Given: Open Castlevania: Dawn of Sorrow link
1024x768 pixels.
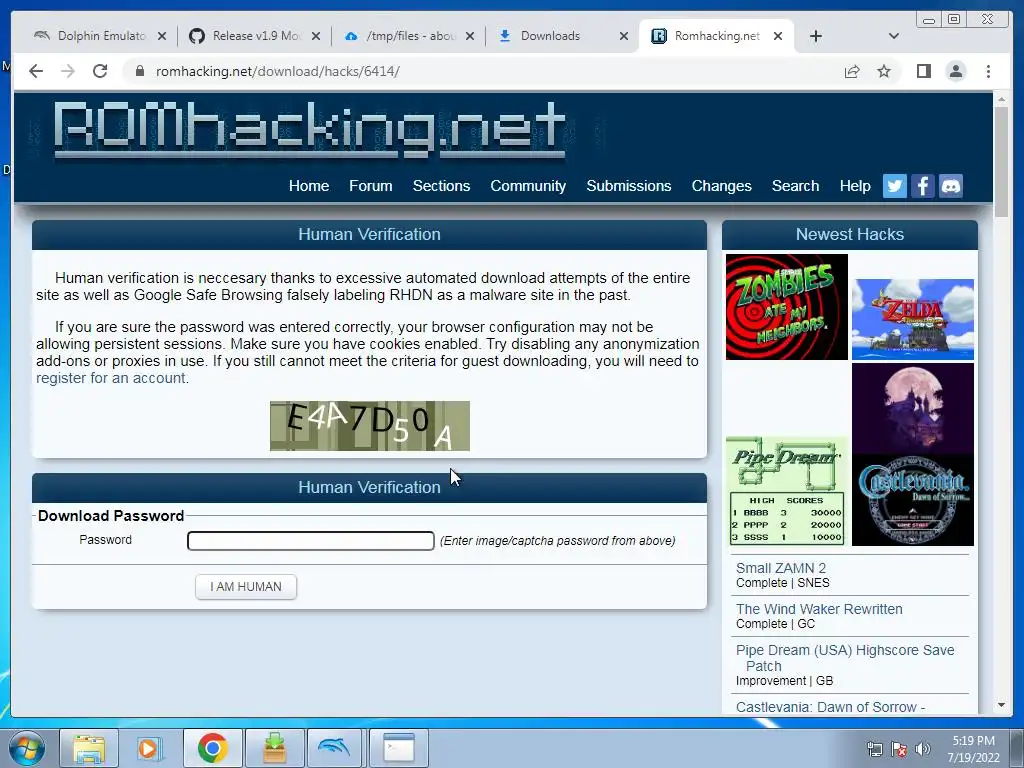Looking at the screenshot, I should (x=831, y=707).
